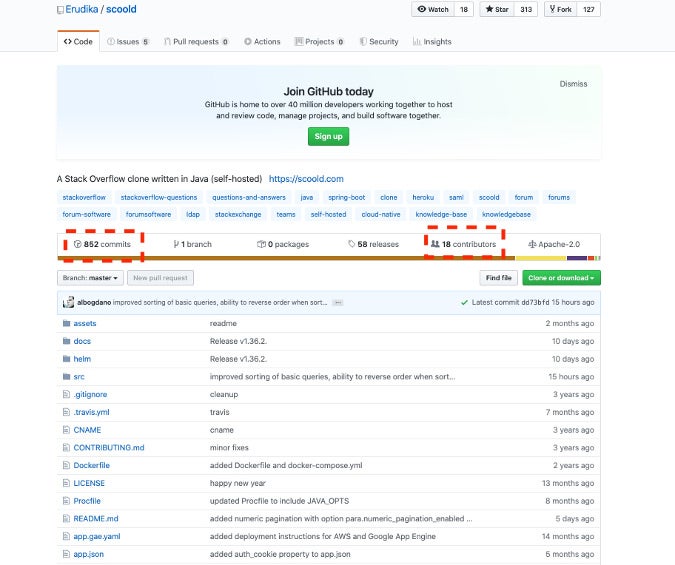Open the assets folder
Viewport: 675px width, 565px height.
click(85, 323)
